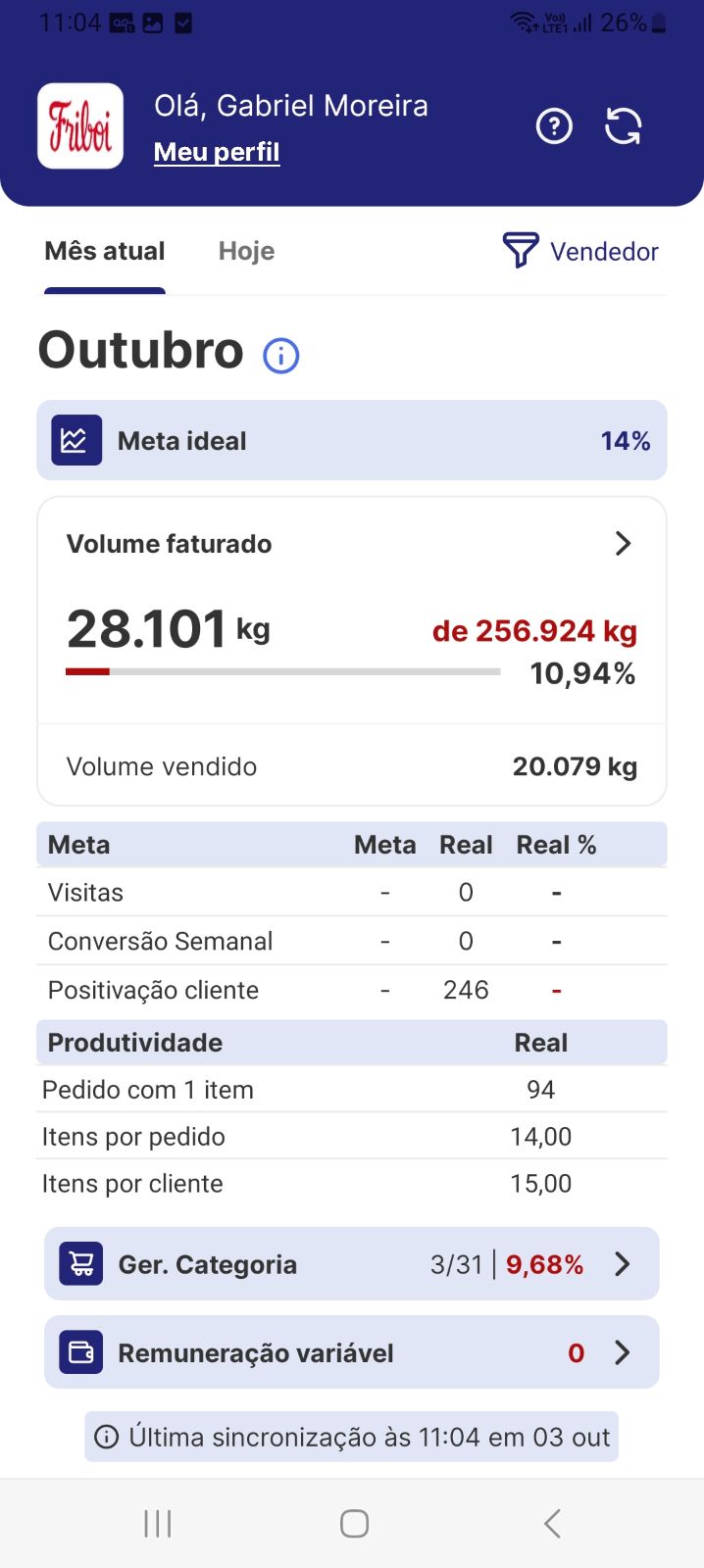Switch to the Hoje tab
704x1568 pixels.
pos(246,252)
